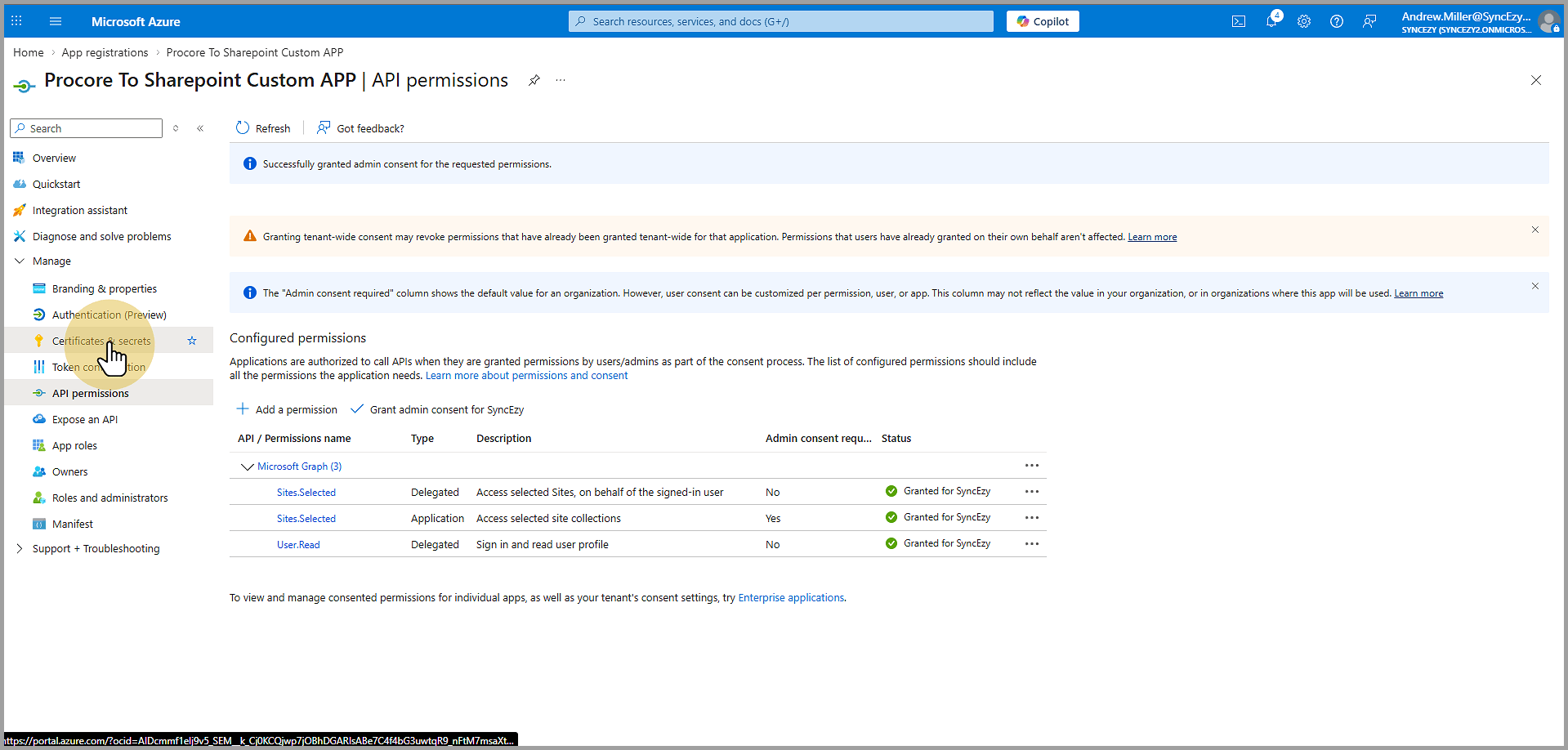Open portal settings gear icon
Viewport: 1568px width, 750px height.
tap(1304, 22)
